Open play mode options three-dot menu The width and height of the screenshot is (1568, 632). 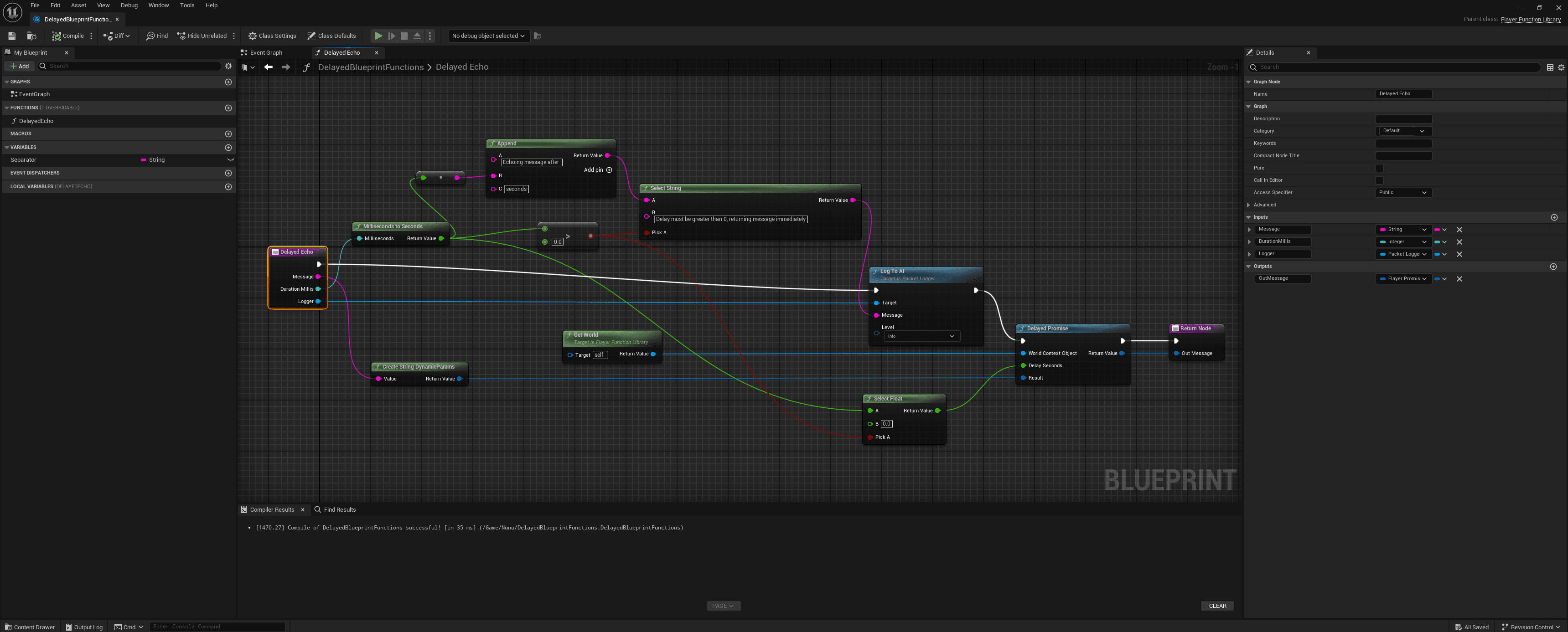click(430, 36)
